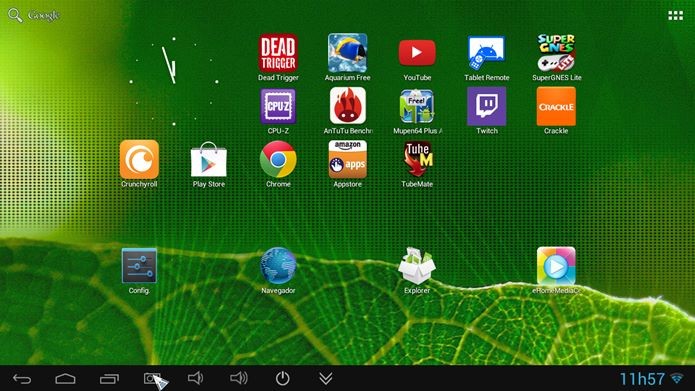Open the Crunchyroll app
Image resolution: width=695 pixels, height=391 pixels.
[x=139, y=160]
